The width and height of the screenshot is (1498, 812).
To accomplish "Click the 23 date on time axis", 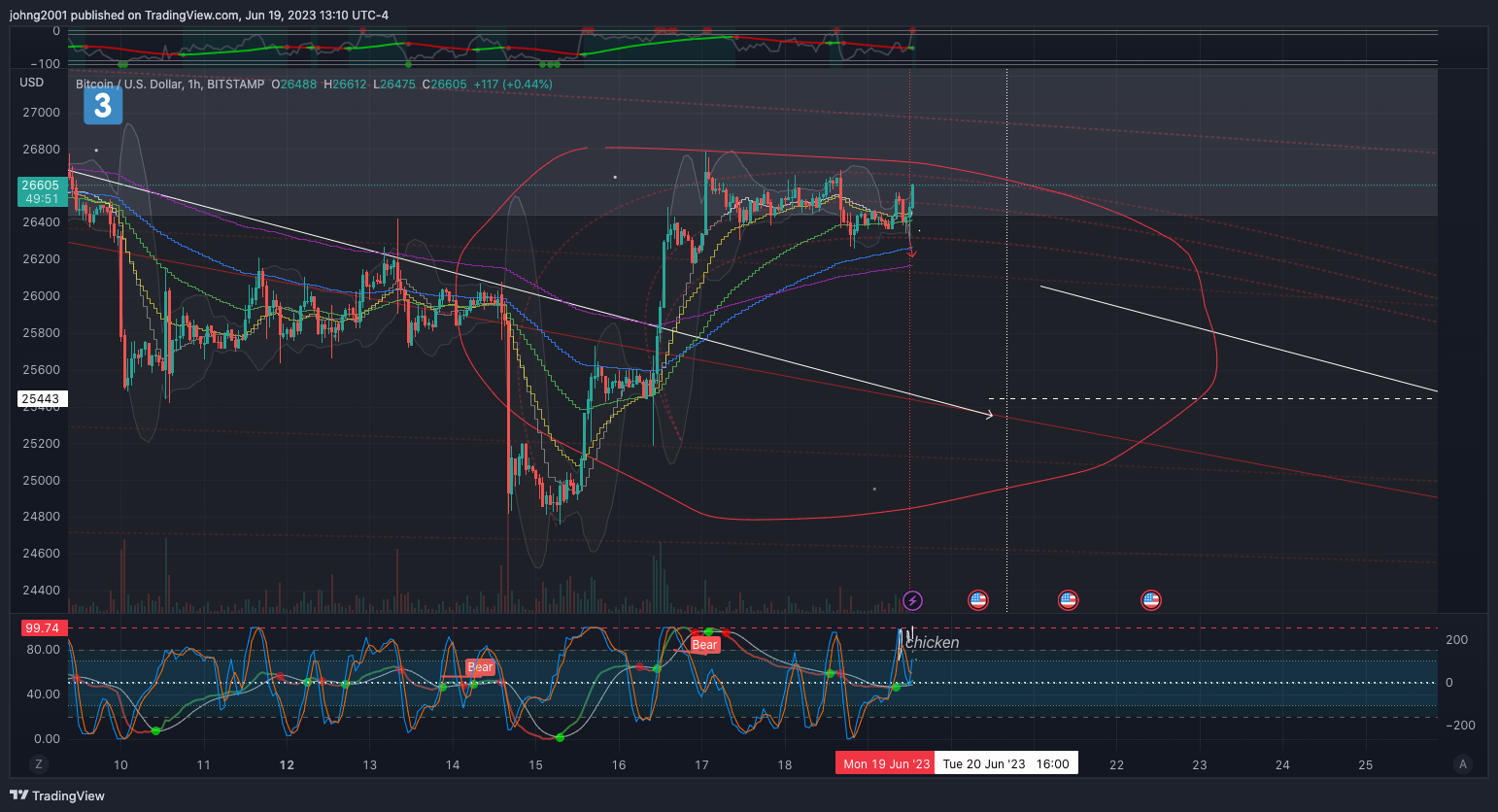I will (1200, 765).
